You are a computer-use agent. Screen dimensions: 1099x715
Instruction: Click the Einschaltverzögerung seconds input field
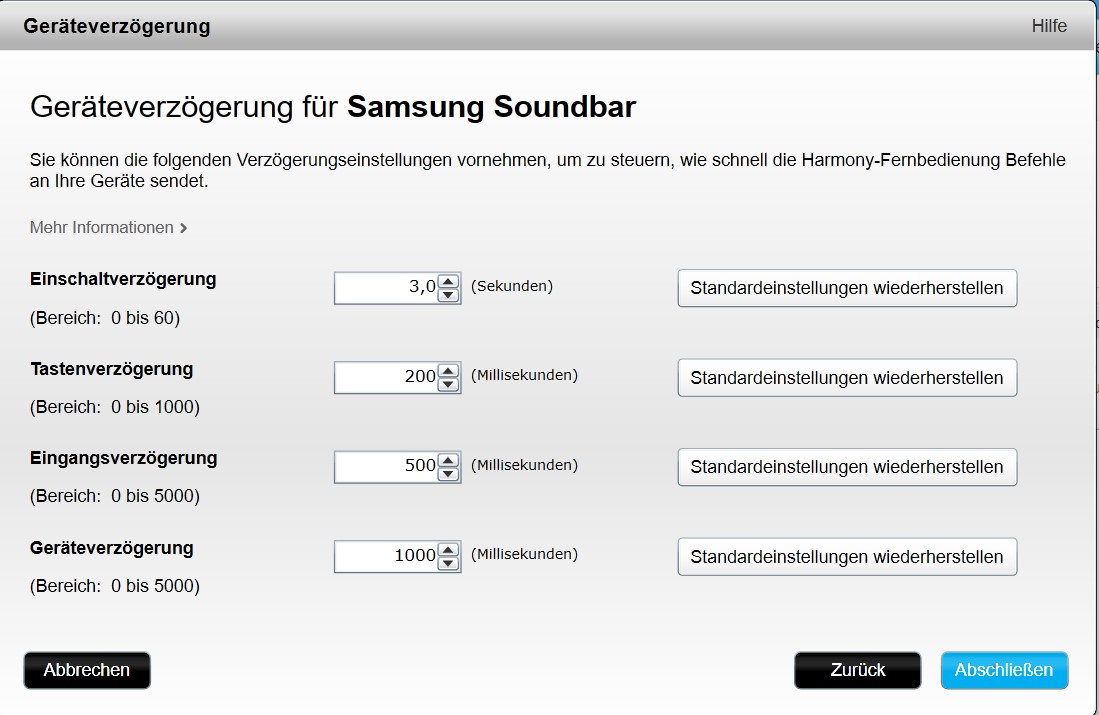click(387, 288)
